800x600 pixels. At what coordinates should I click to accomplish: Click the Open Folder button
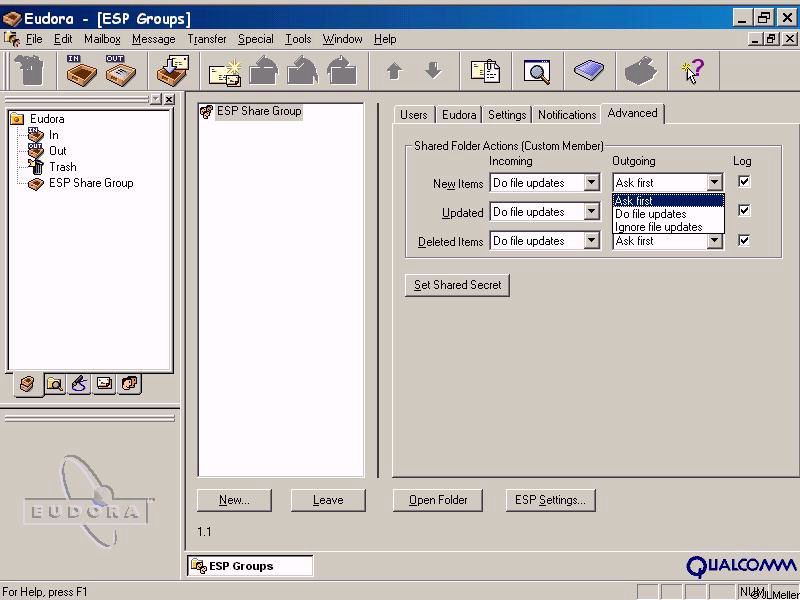[438, 500]
